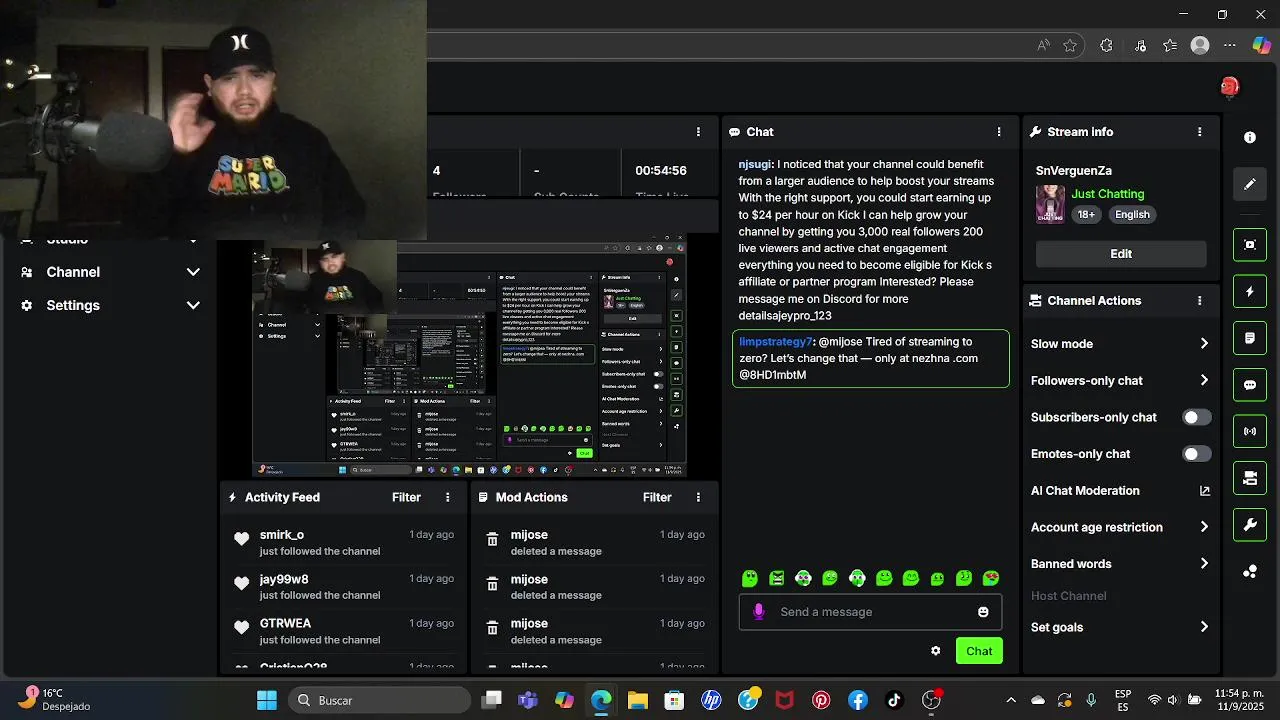Click the info icon in the right sidebar
Viewport: 1280px width, 720px height.
pos(1250,138)
